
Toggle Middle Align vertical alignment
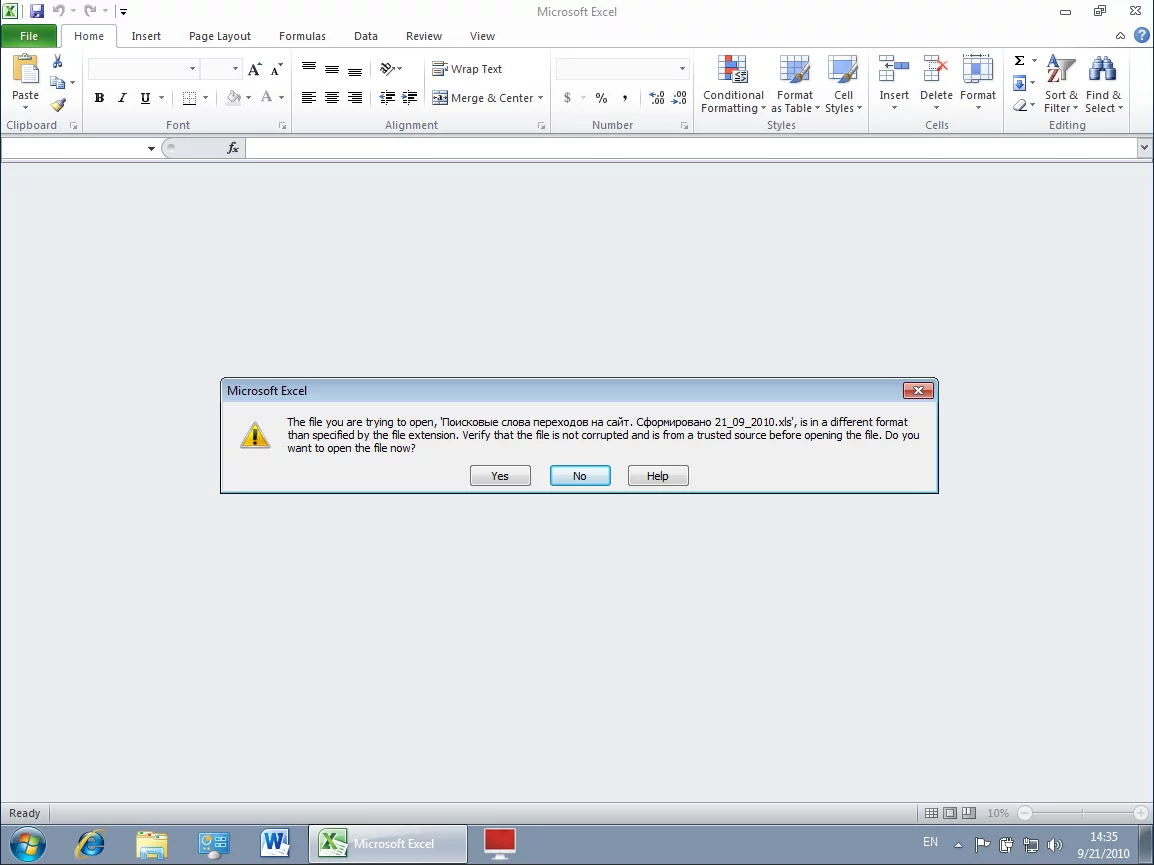pyautogui.click(x=332, y=68)
